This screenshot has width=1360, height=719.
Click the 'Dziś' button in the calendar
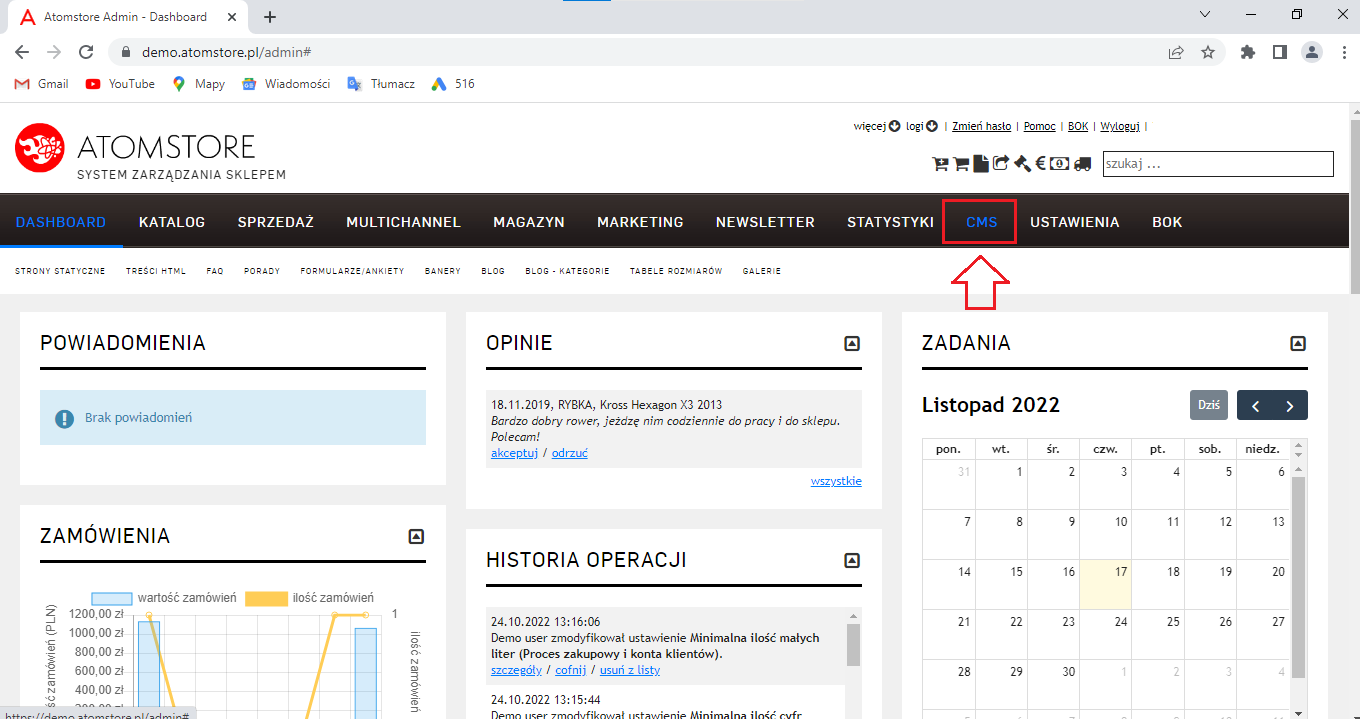(1208, 404)
